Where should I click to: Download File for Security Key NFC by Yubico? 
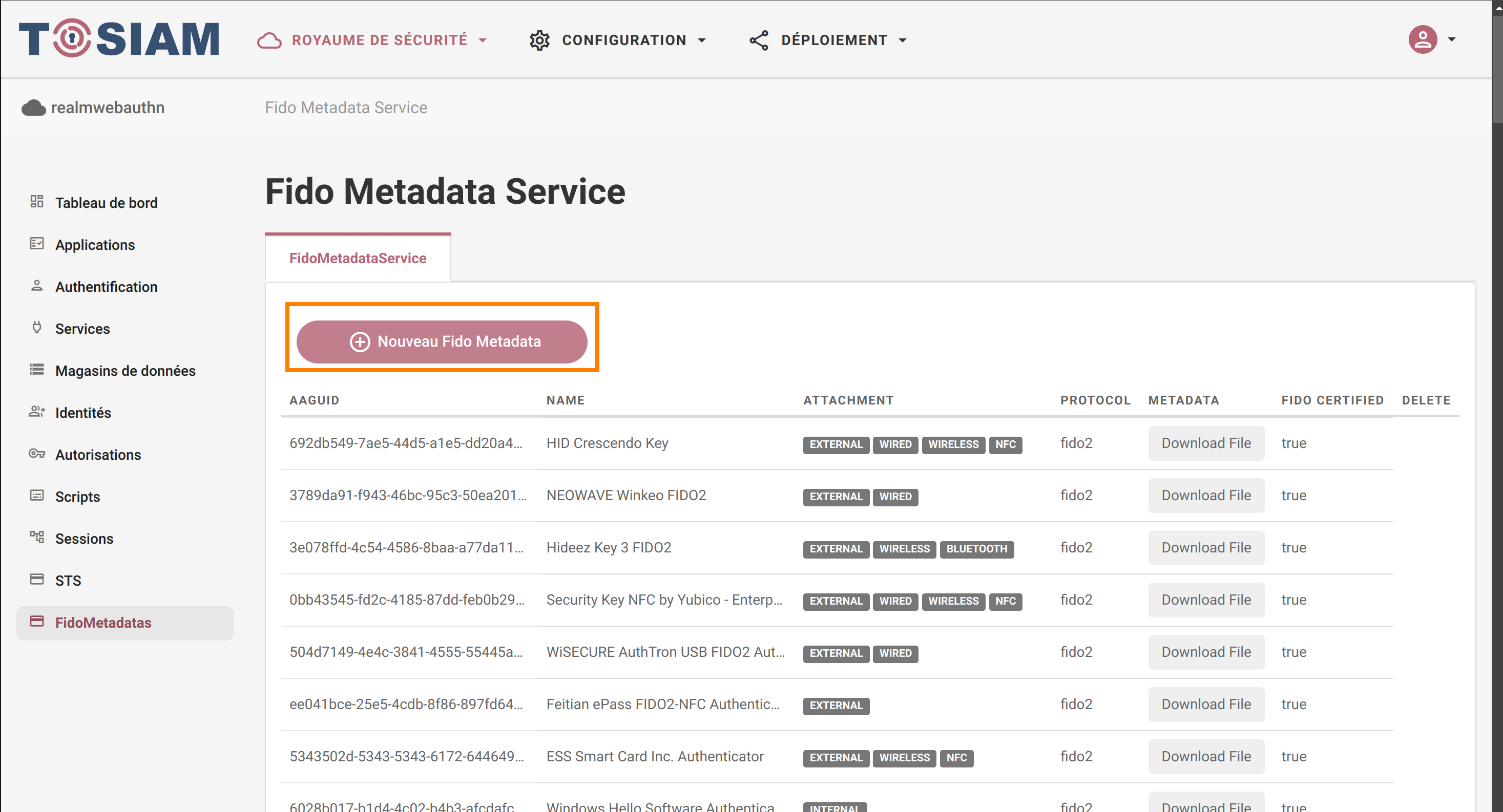click(1206, 600)
